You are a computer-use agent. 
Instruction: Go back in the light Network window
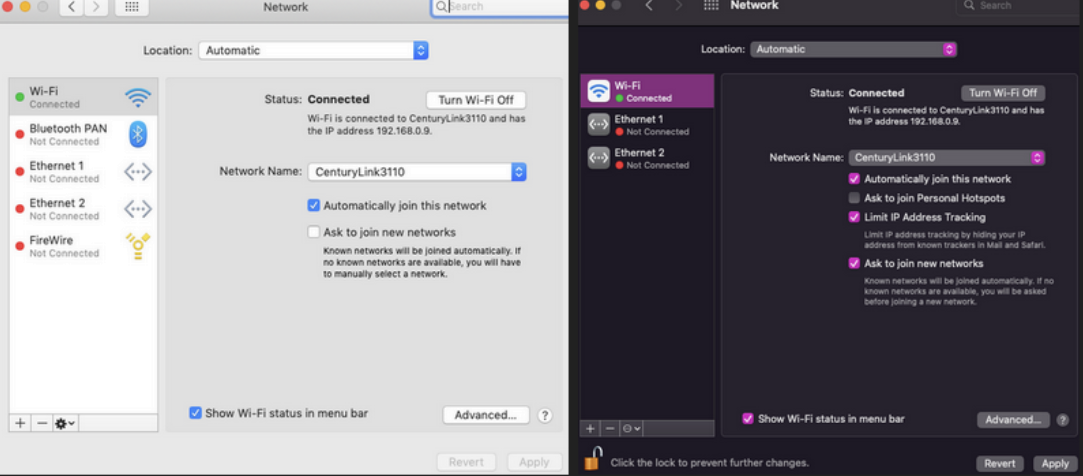click(x=71, y=7)
